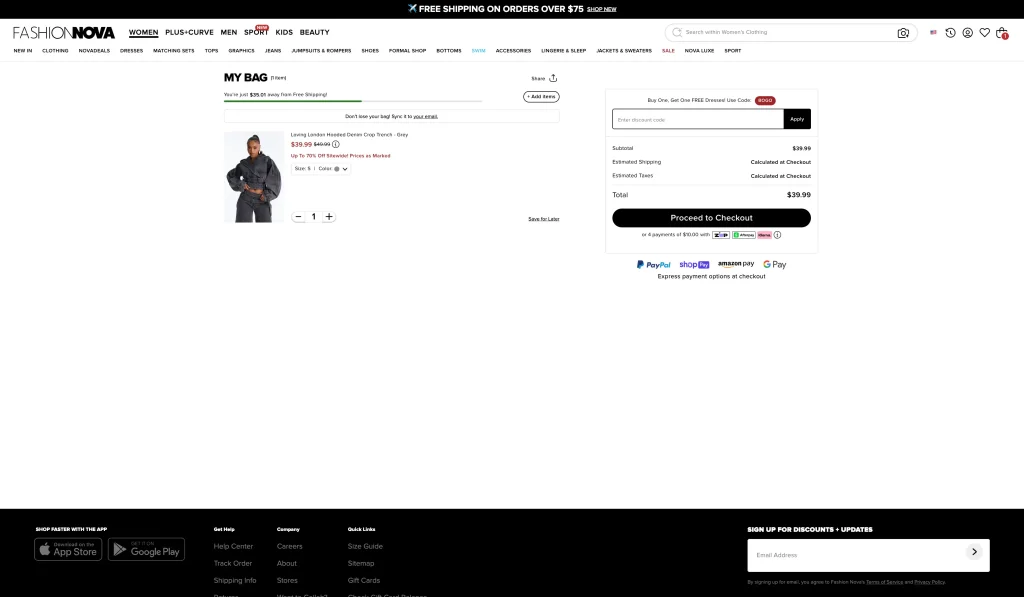The height and width of the screenshot is (597, 1024).
Task: View order history via the clock icon
Action: (x=950, y=32)
